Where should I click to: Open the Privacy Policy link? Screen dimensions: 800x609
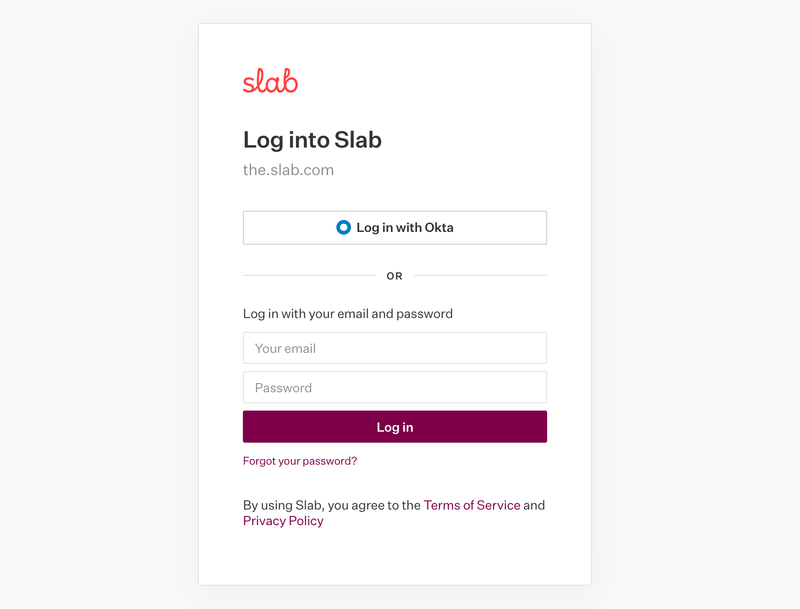tap(283, 521)
